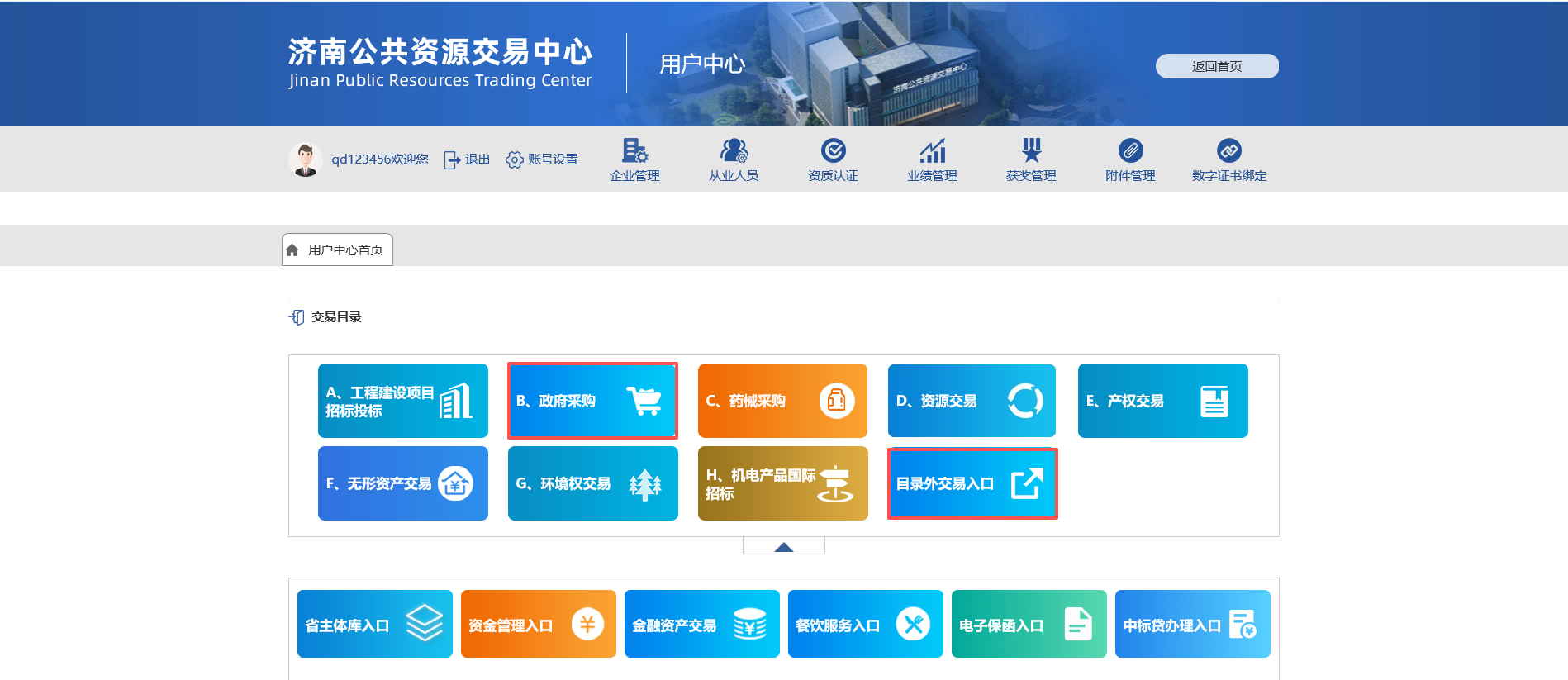Open the 企业管理 enterprise management icon

click(634, 151)
